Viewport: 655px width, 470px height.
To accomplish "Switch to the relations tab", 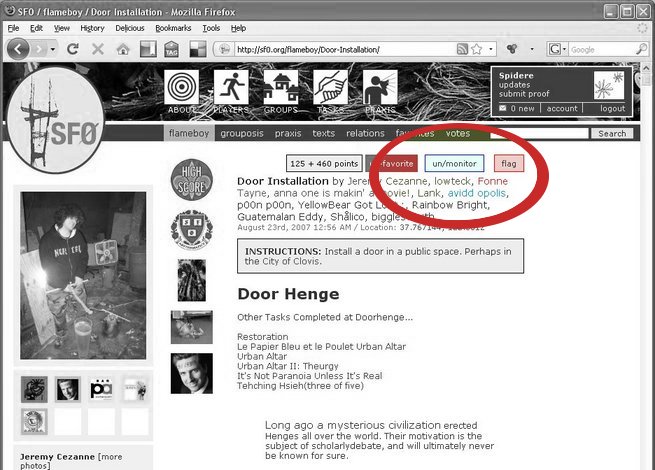I will pyautogui.click(x=365, y=133).
